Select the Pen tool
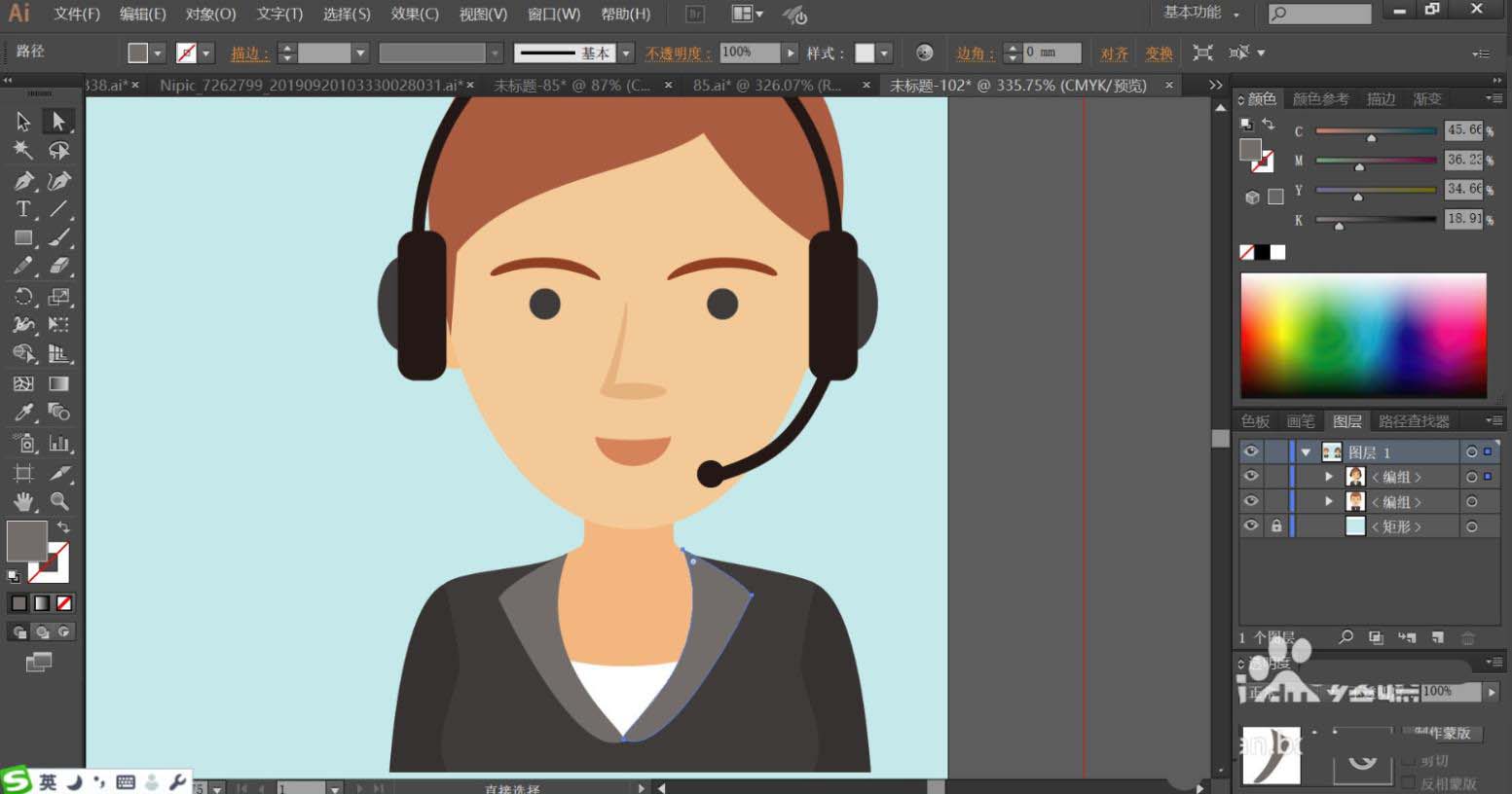The image size is (1512, 794). pyautogui.click(x=23, y=181)
